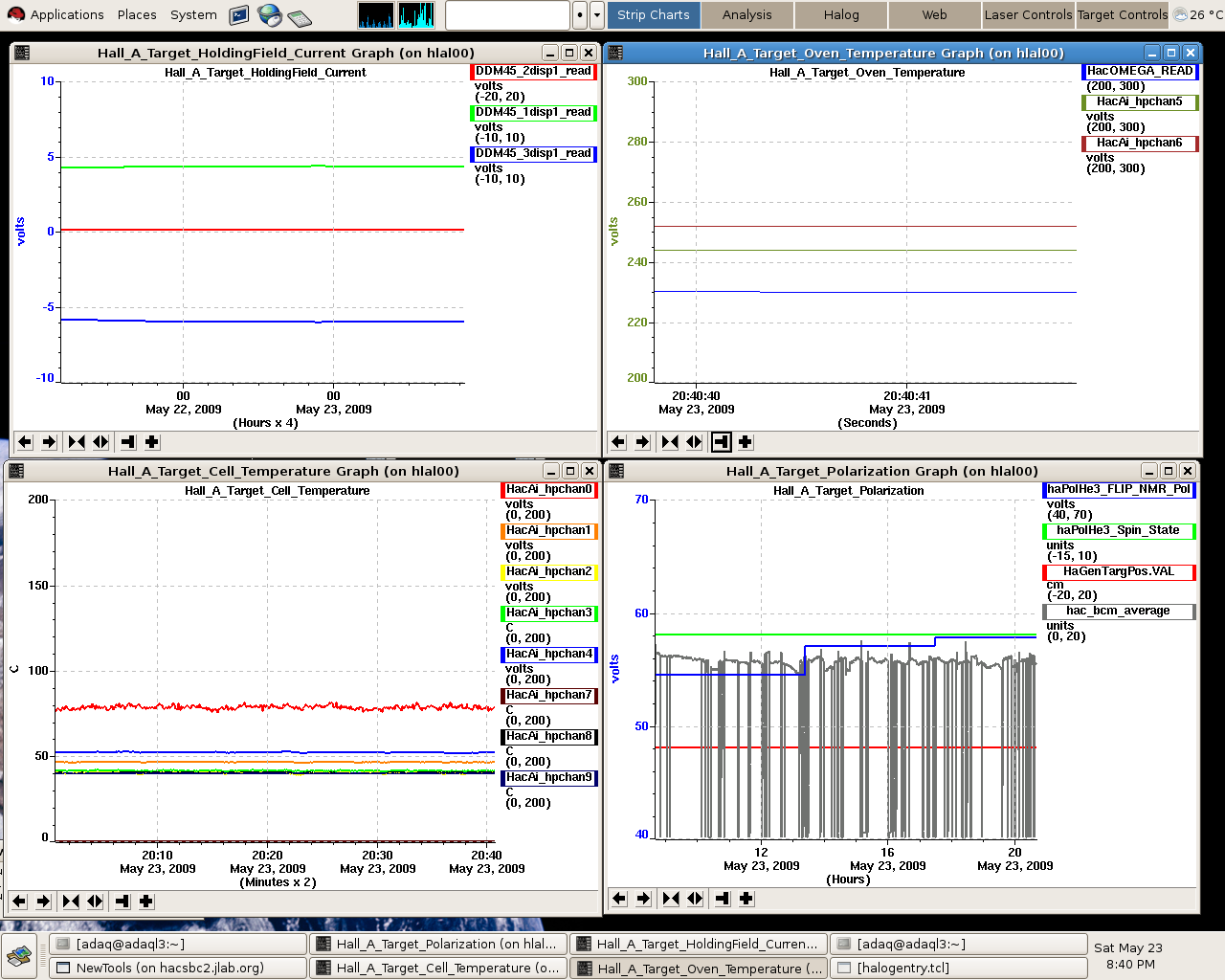The image size is (1225, 980).
Task: Click the weather applet showing 26 °C
Action: pos(1197,14)
